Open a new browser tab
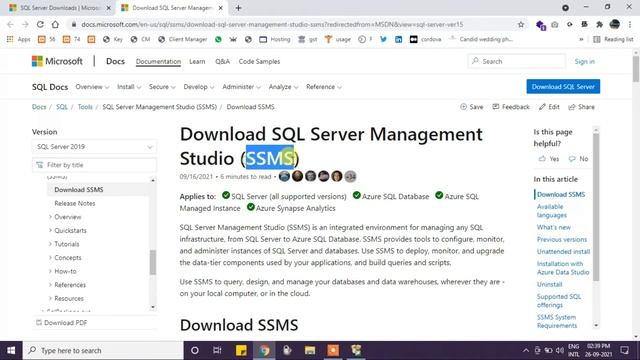Image resolution: width=640 pixels, height=360 pixels. [238, 8]
